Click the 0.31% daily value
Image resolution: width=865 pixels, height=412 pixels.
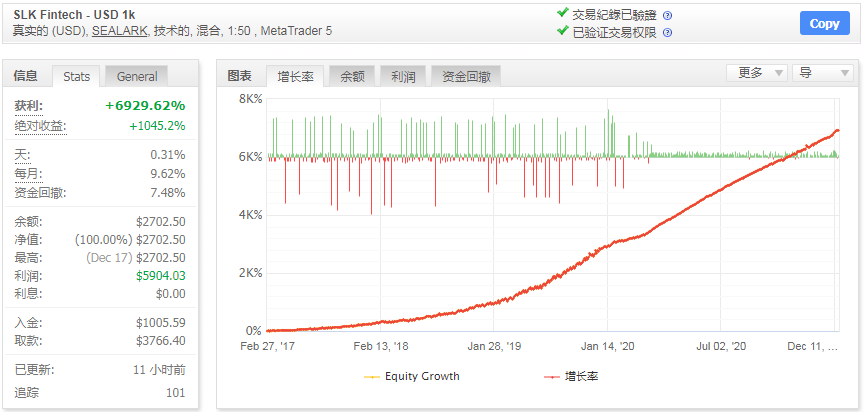(x=168, y=155)
